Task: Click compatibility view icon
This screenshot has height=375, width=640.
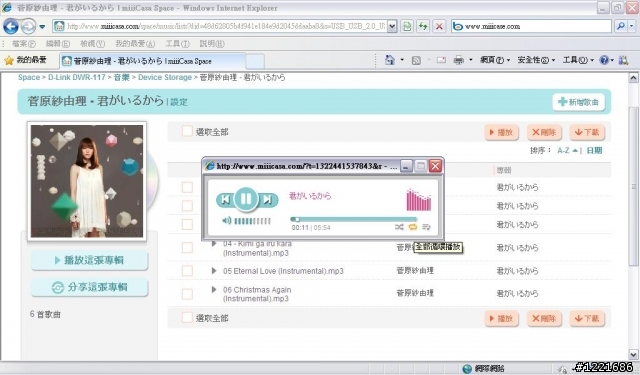Action: tap(407, 27)
